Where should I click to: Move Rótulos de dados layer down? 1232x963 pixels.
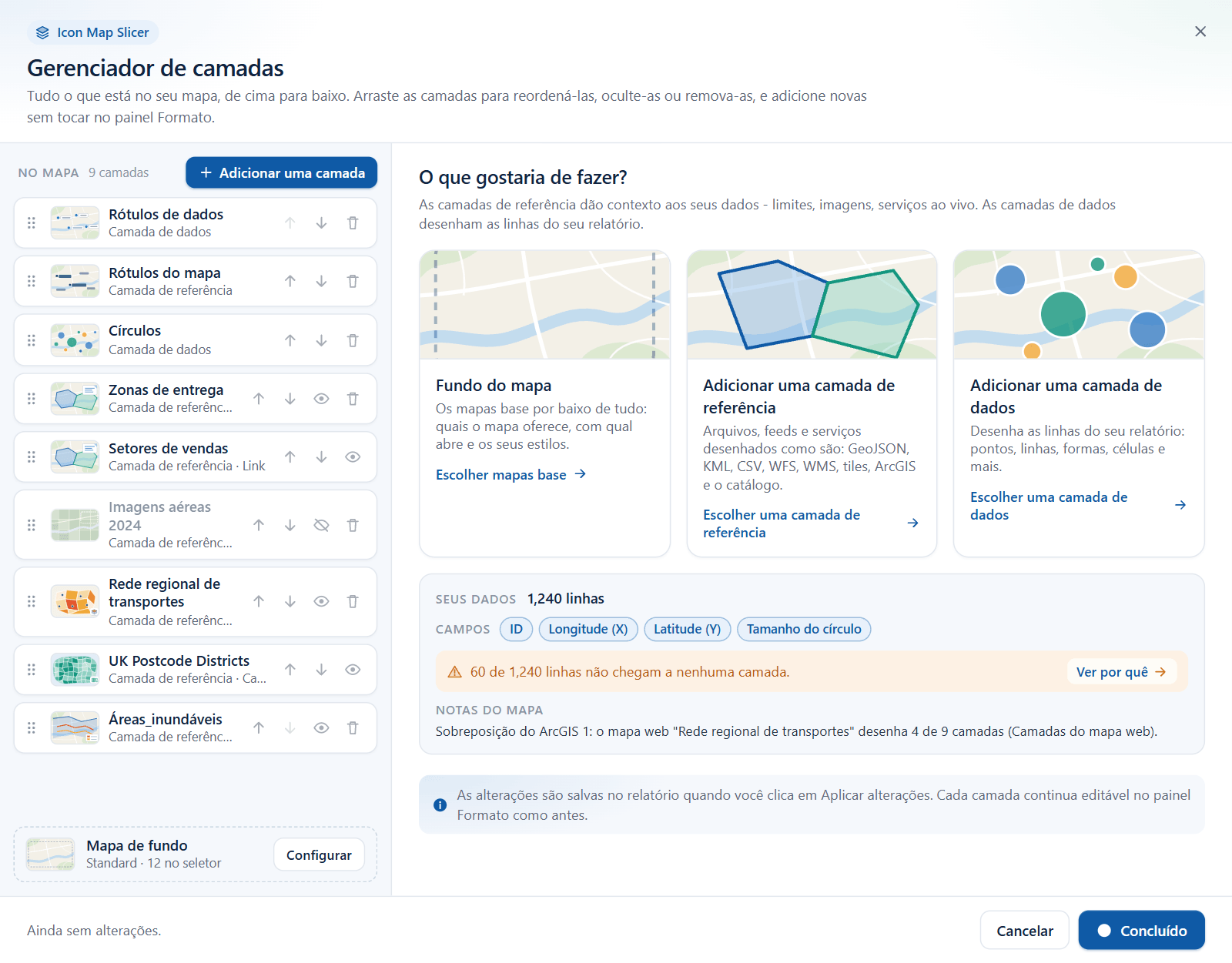pos(321,223)
